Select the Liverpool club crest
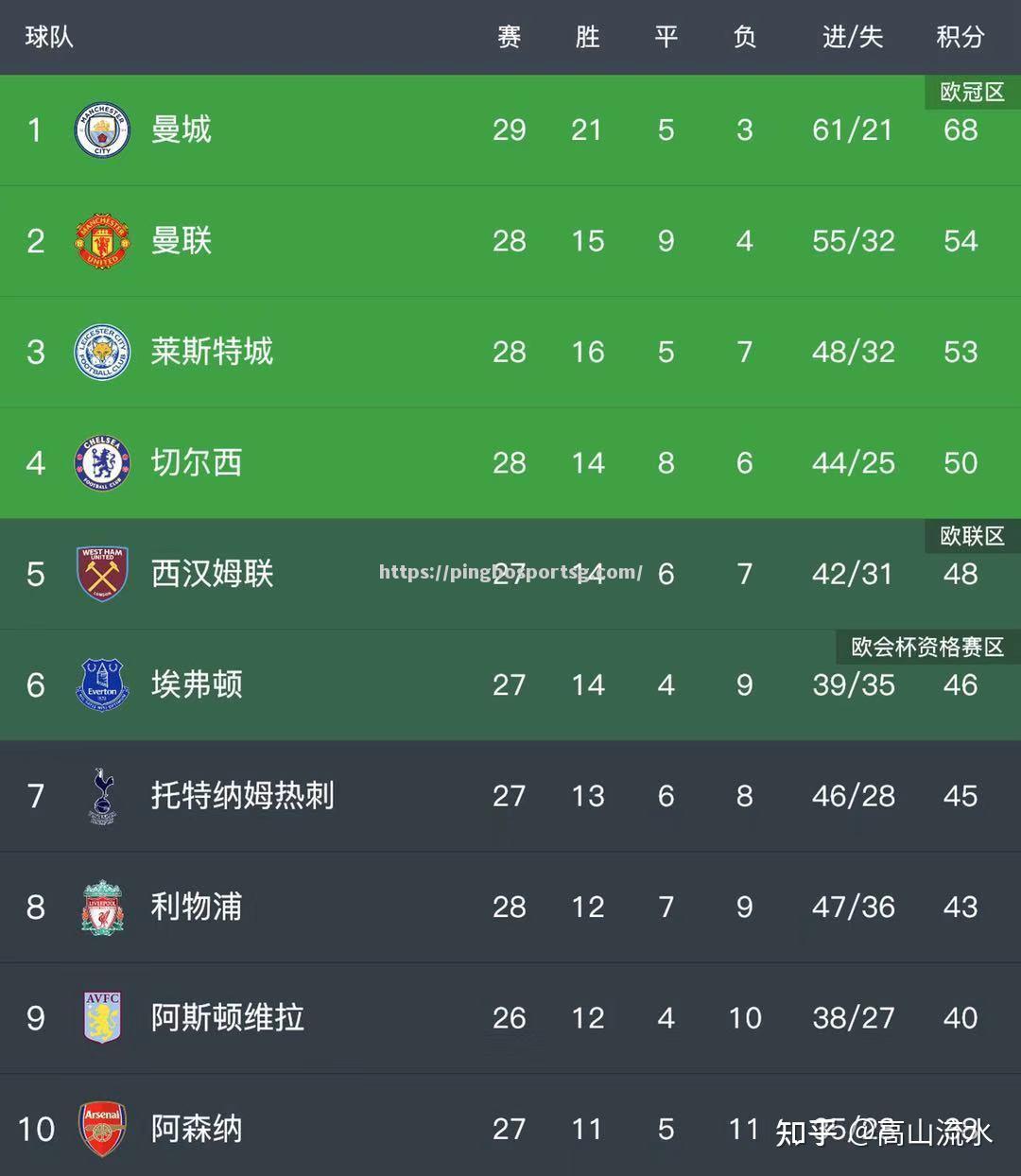 (x=102, y=908)
